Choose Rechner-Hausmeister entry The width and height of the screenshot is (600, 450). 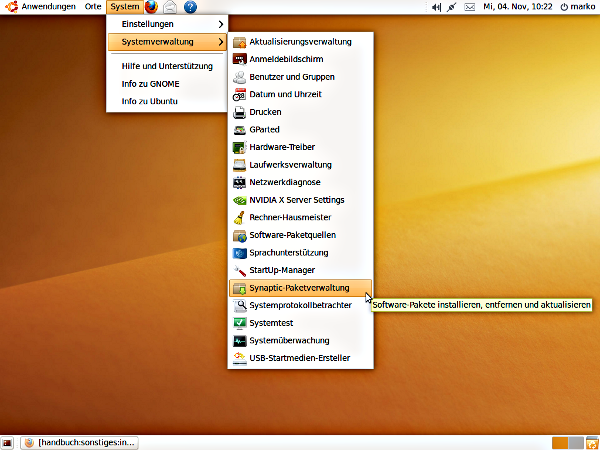coord(300,218)
